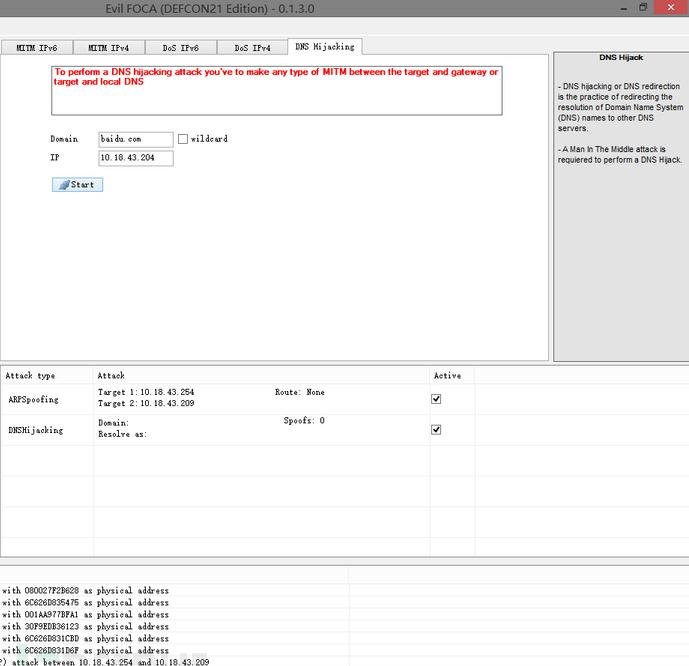Uncheck Active for the ARPSpoofing attack

436,398
